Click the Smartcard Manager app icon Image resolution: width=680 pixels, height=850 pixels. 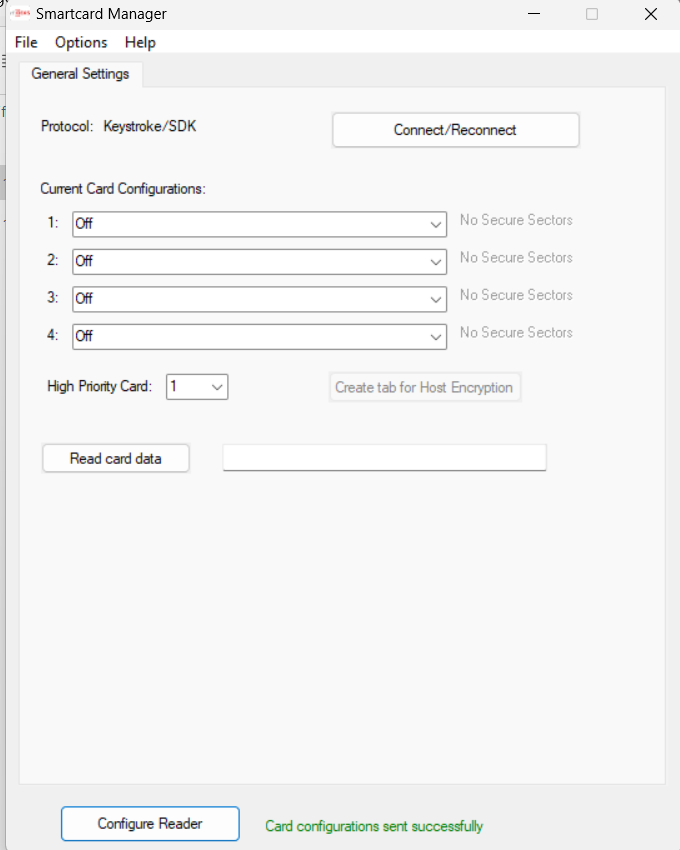(19, 14)
